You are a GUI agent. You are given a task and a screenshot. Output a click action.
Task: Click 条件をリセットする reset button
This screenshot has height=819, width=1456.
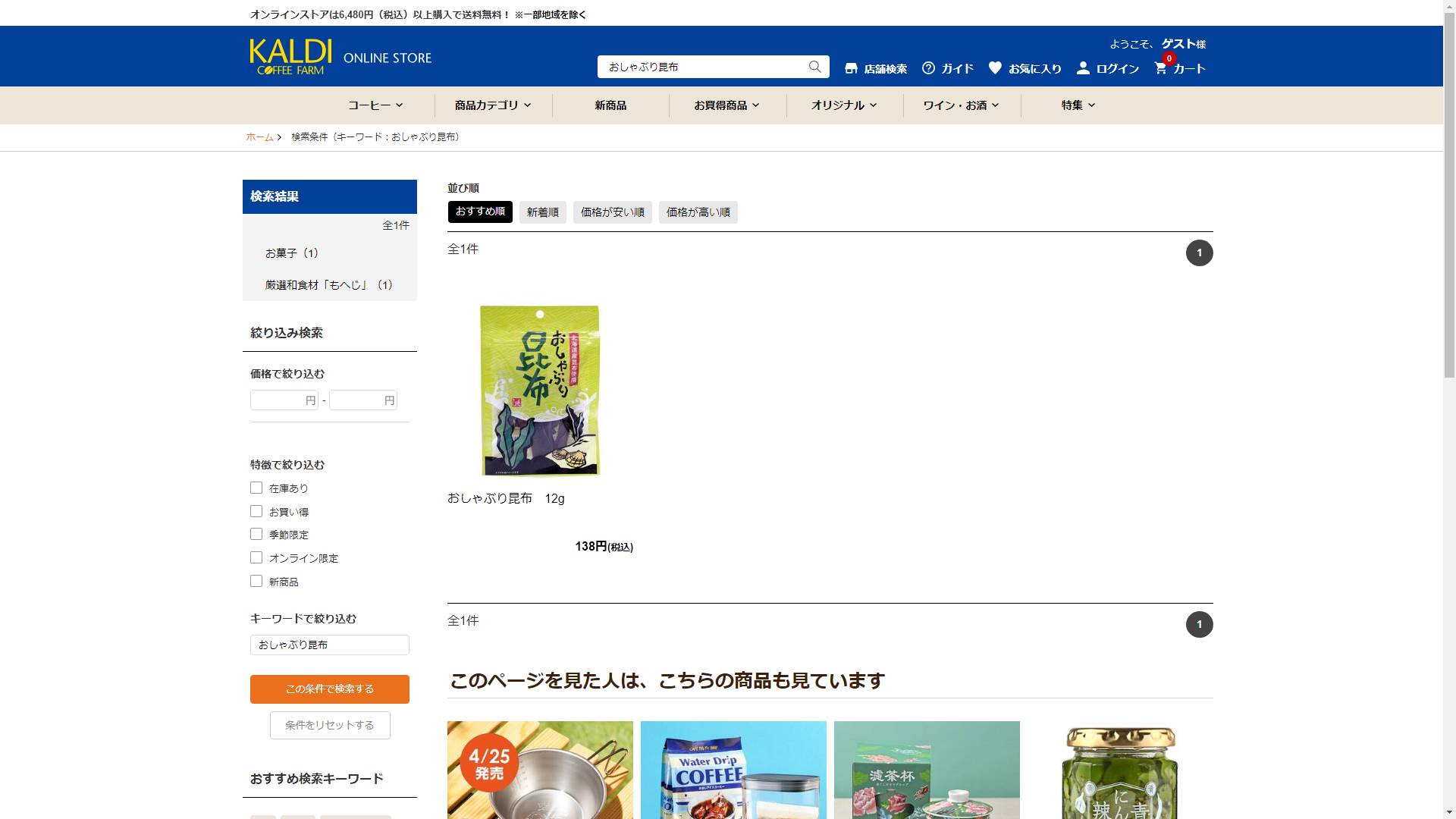329,725
